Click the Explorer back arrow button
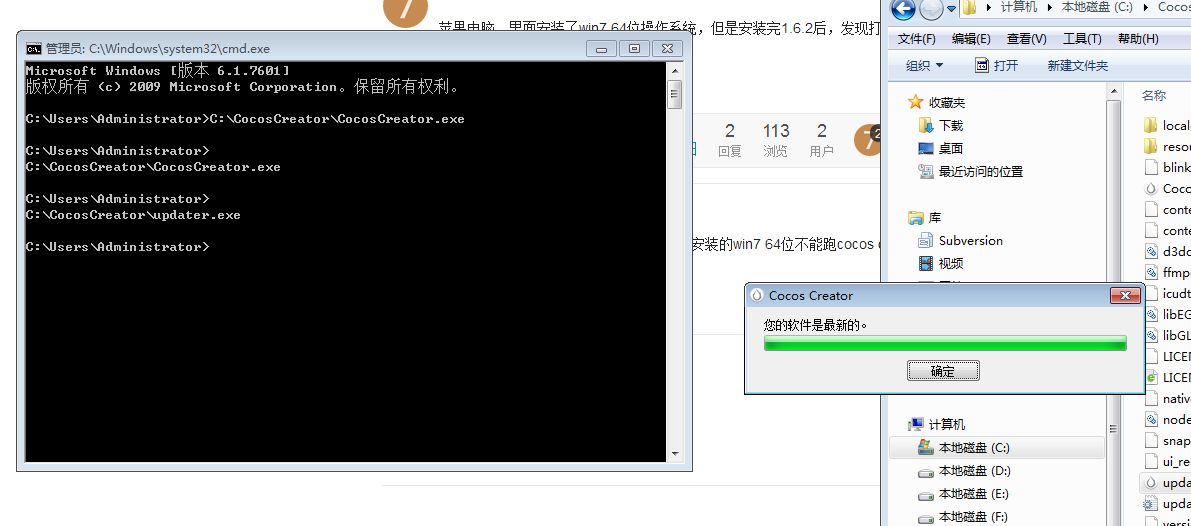Viewport: 1191px width, 526px height. 903,9
